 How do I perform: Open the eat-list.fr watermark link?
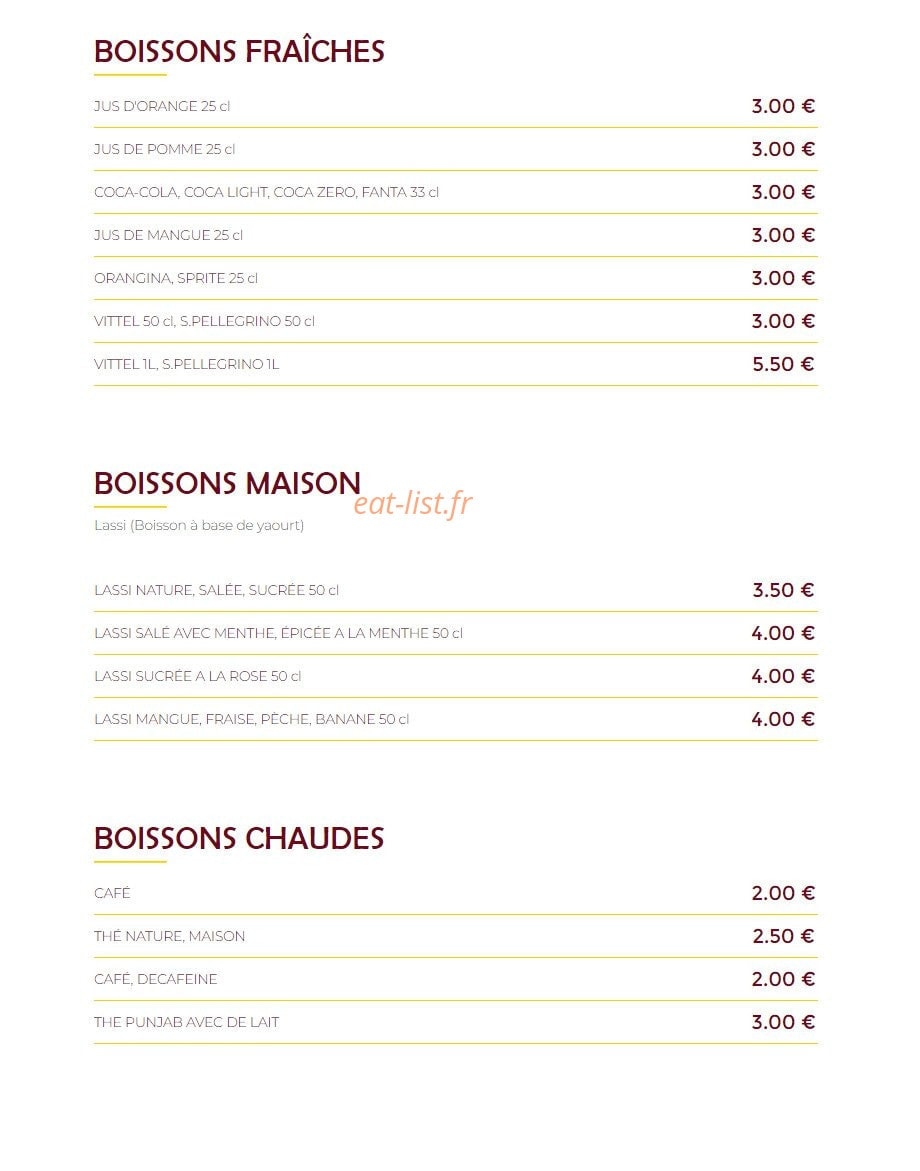(413, 503)
